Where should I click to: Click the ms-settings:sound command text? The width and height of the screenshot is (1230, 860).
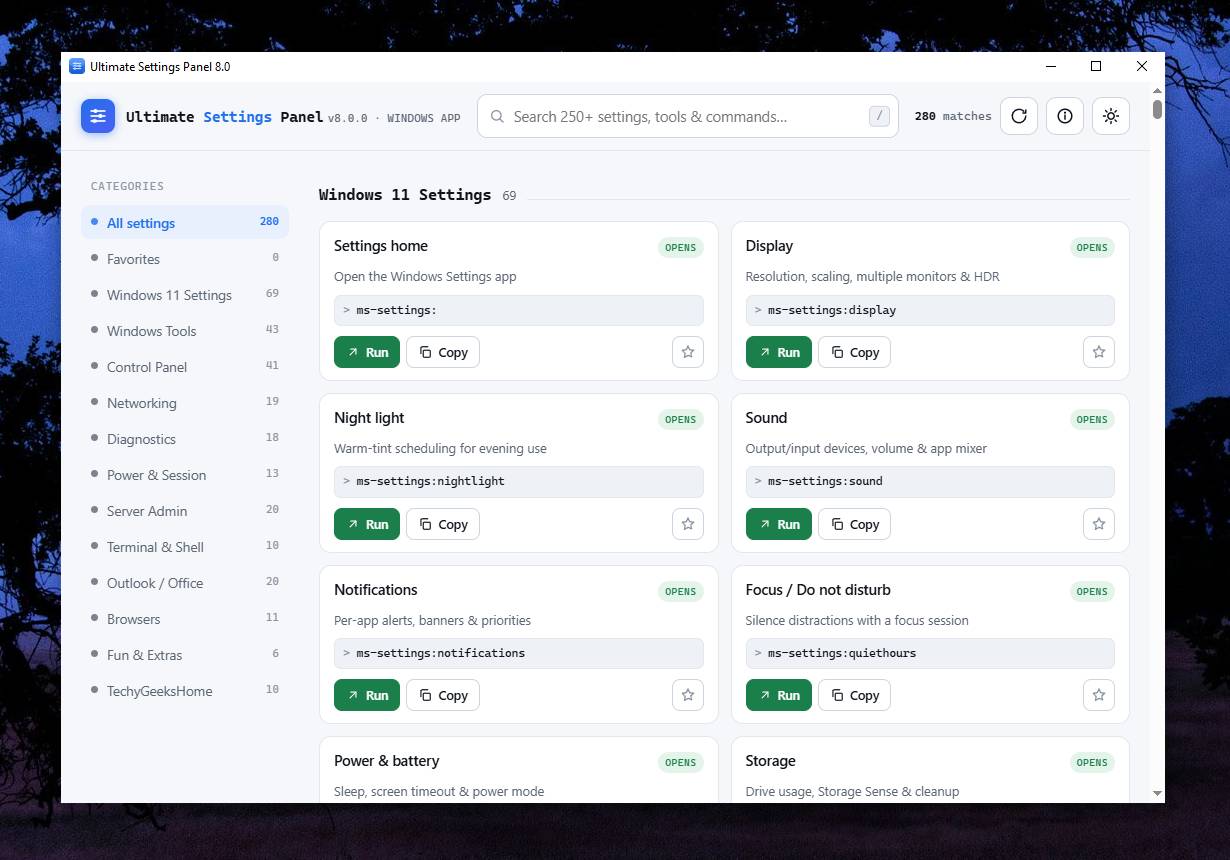[825, 481]
